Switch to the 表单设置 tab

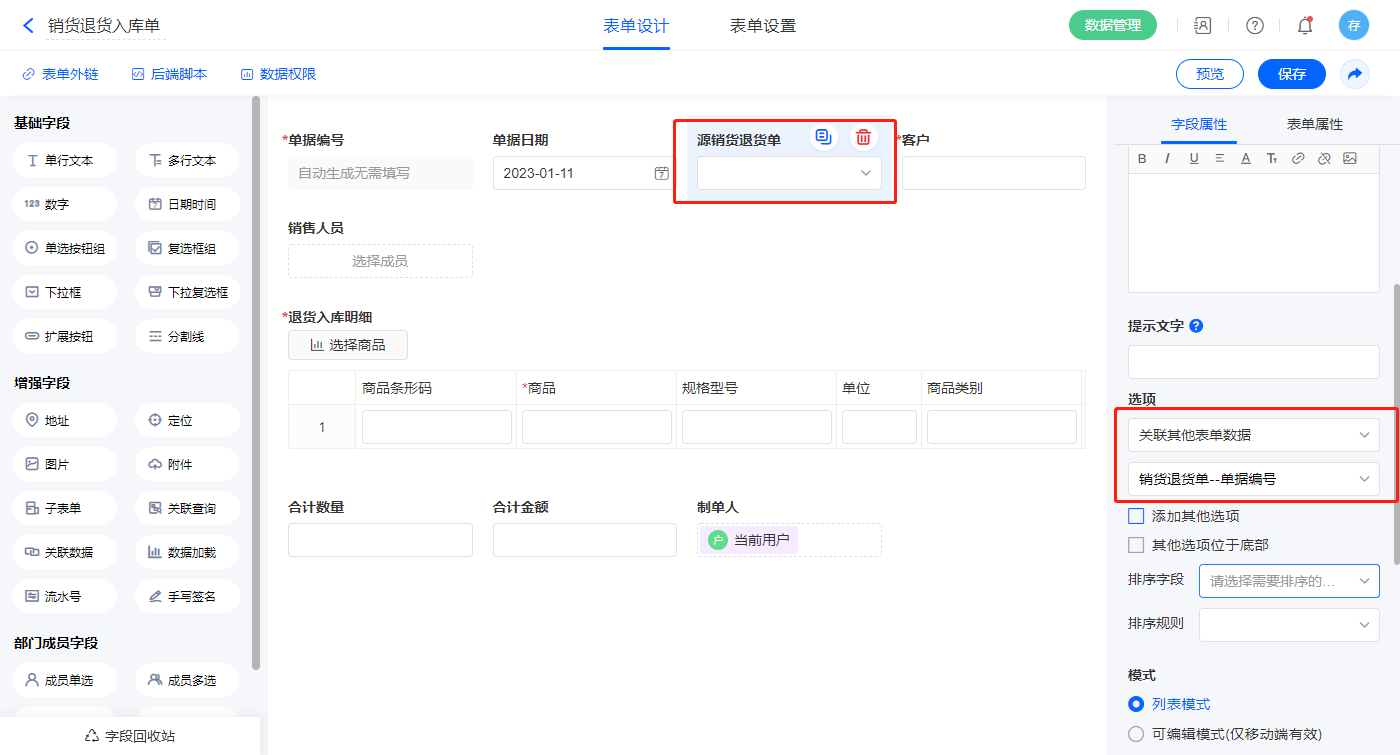[x=762, y=26]
